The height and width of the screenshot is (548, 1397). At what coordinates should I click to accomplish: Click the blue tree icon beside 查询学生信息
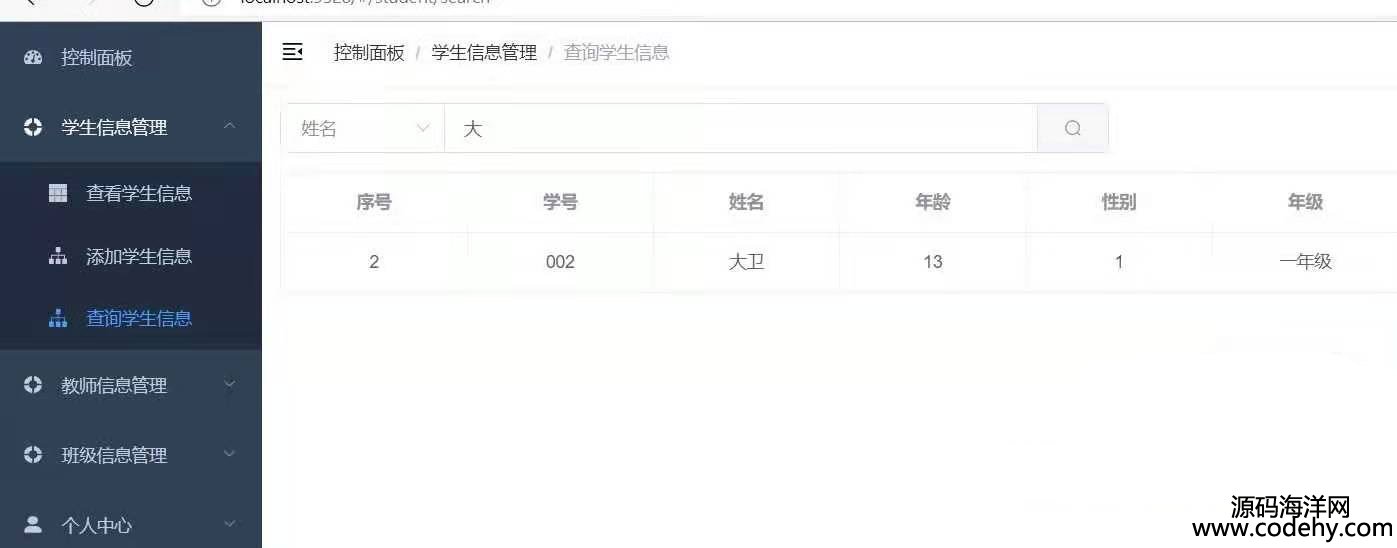(58, 318)
